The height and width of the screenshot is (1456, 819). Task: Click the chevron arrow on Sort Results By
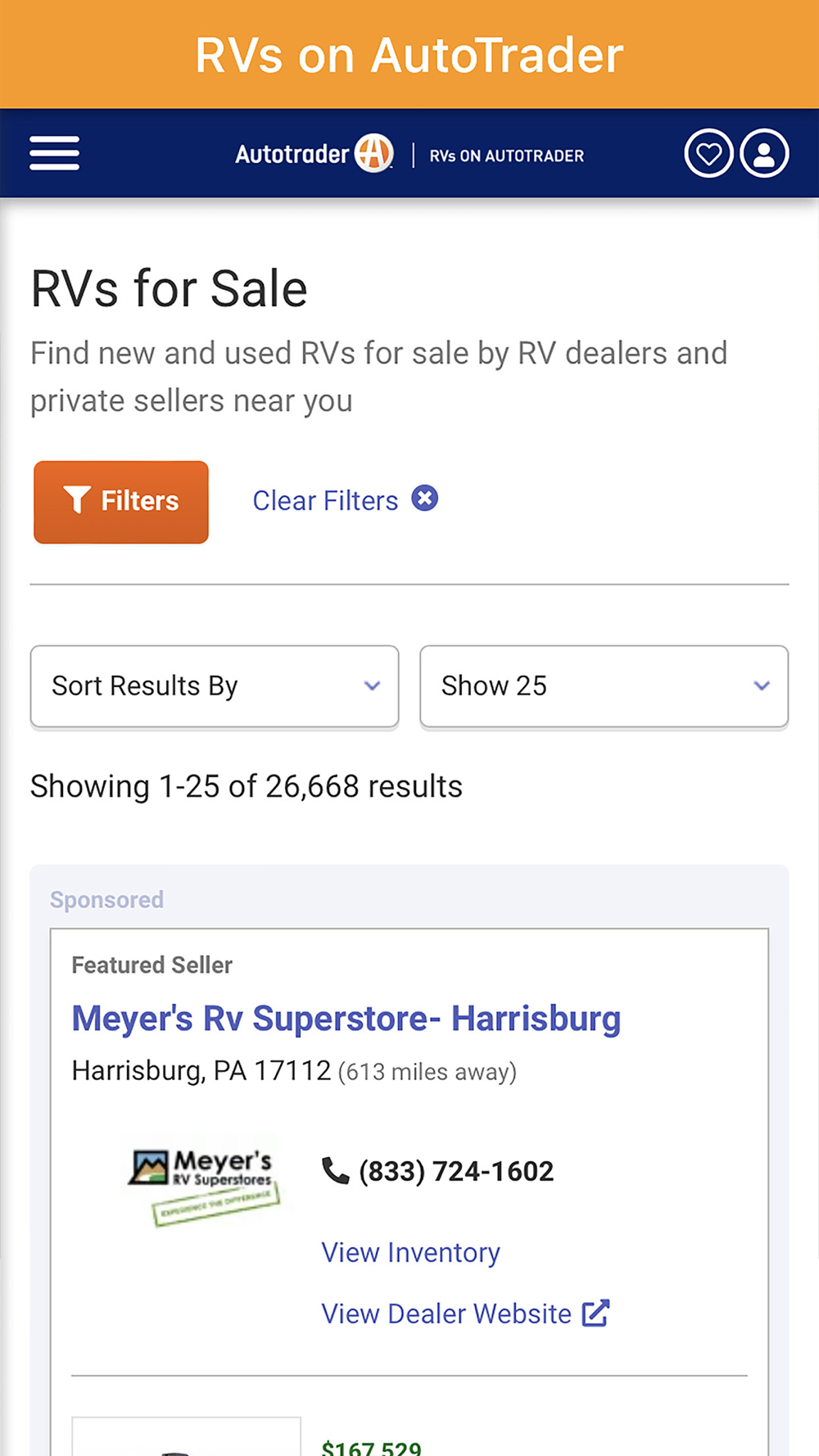(373, 685)
